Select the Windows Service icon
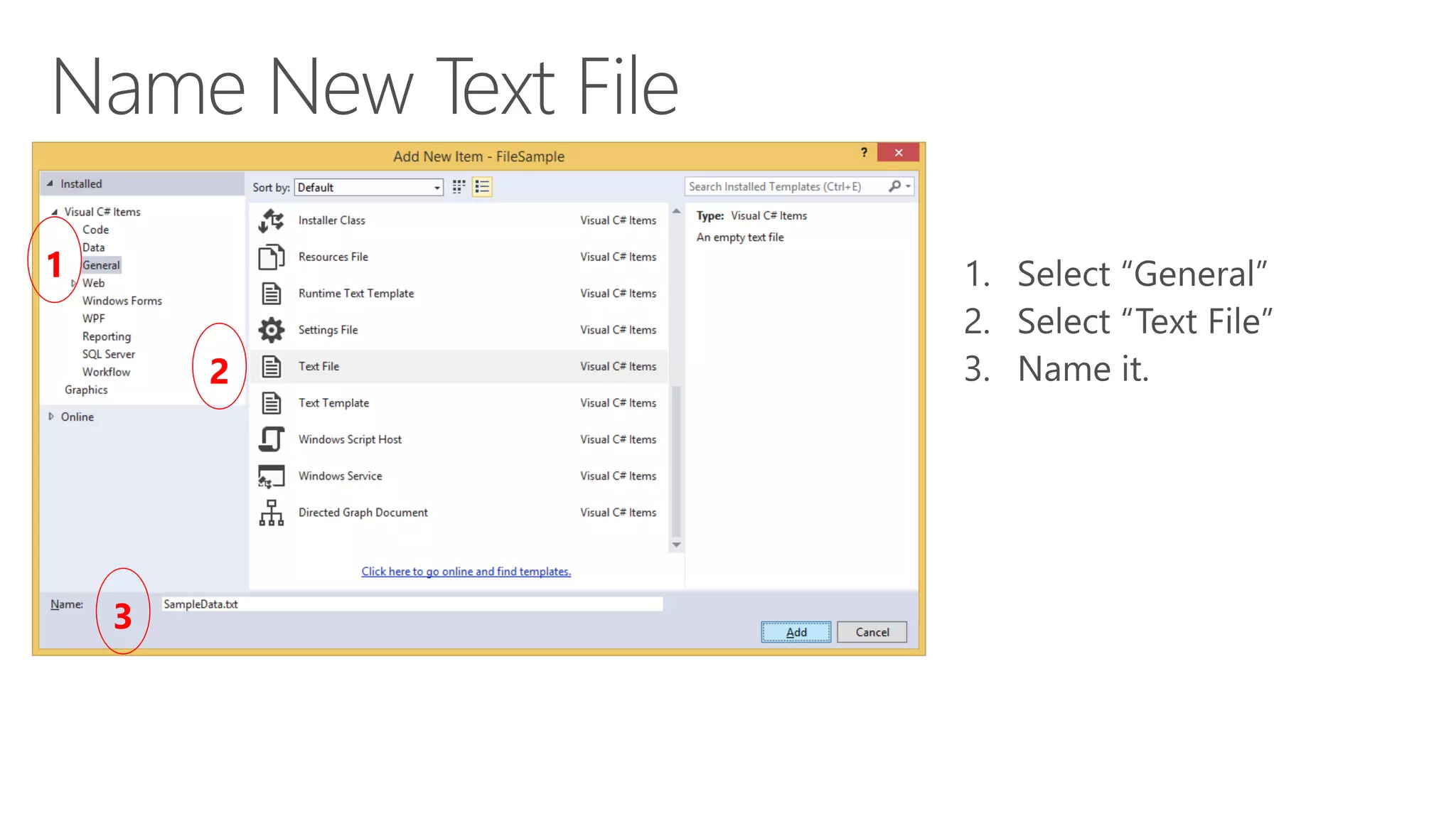Viewport: 1456px width, 819px height. coord(271,476)
